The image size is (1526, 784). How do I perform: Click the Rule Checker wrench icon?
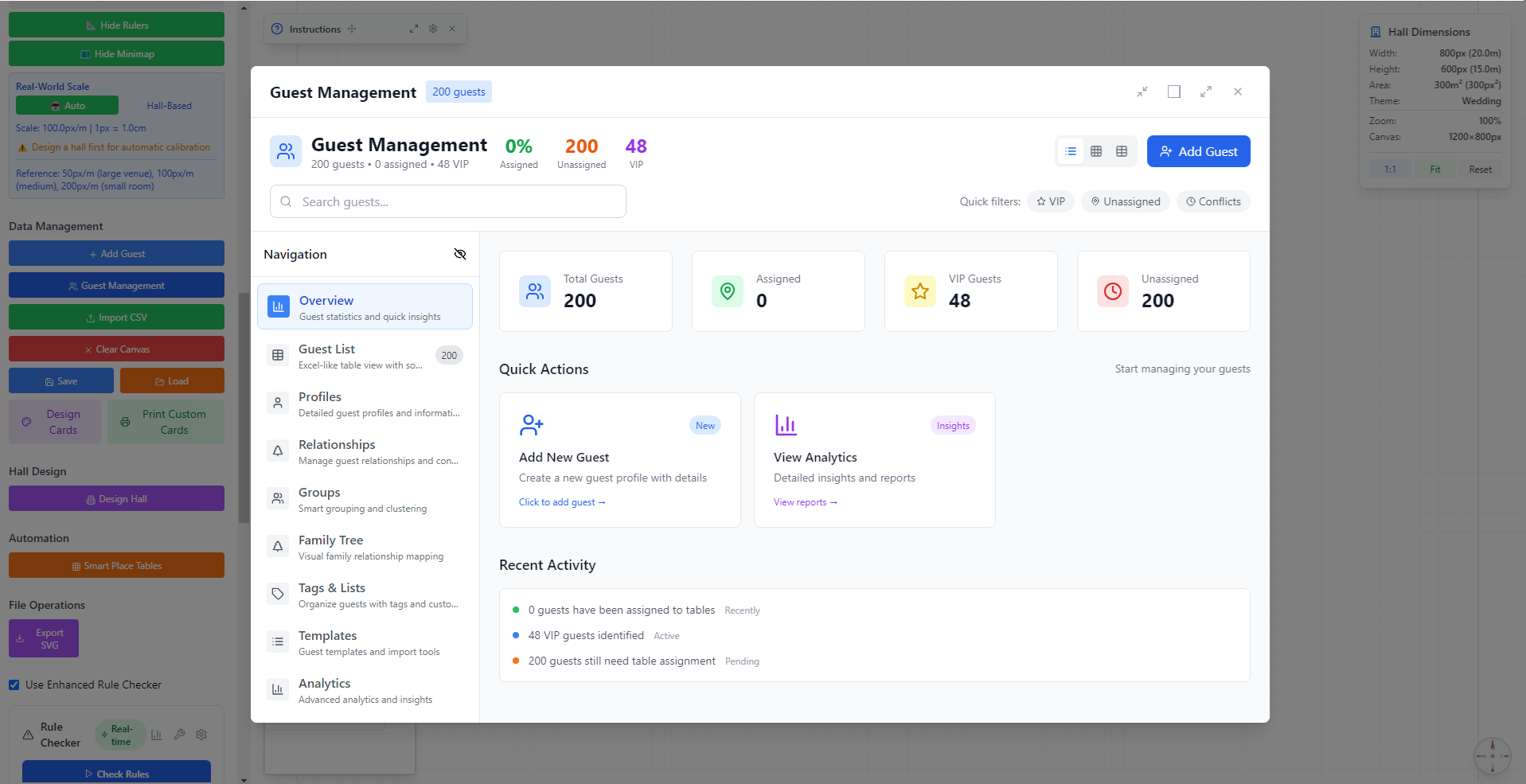click(x=178, y=734)
